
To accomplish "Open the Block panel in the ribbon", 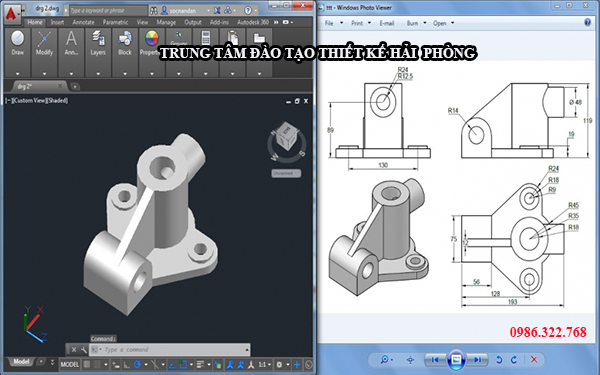I will [x=125, y=44].
